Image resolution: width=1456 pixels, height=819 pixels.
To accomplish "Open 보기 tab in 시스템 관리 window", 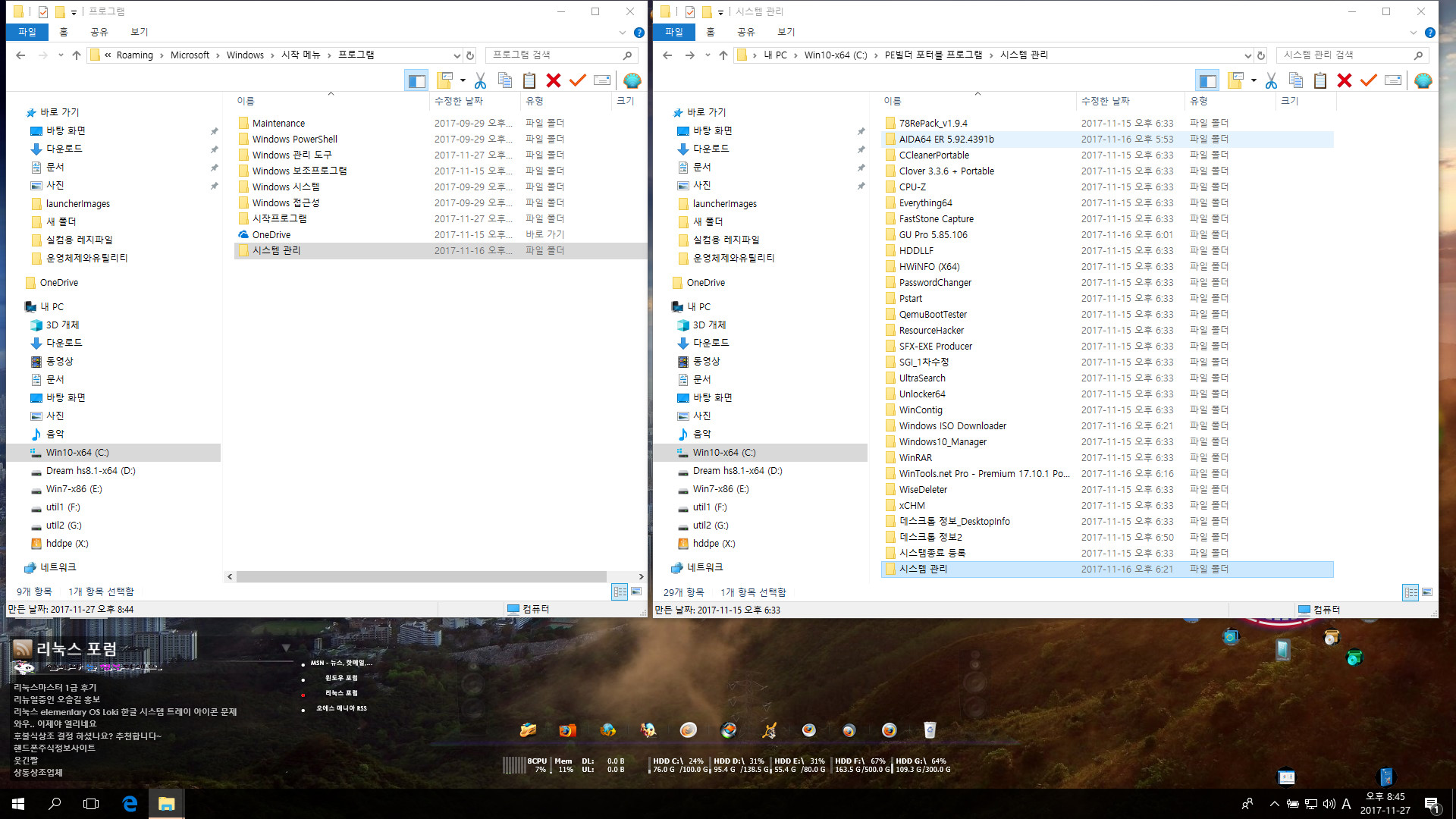I will 786,32.
